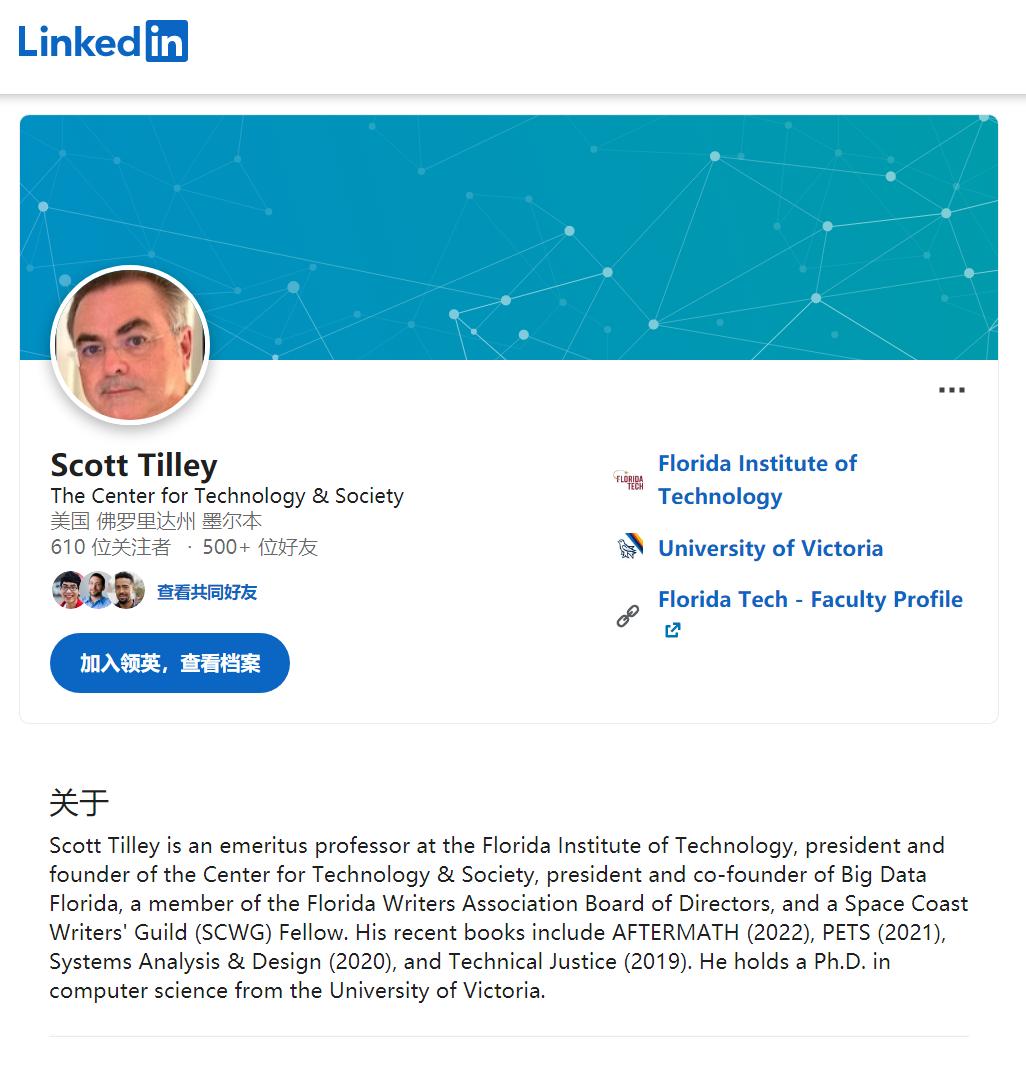Click Scott Tilley's profile photo
The image size is (1026, 1080).
[x=130, y=345]
